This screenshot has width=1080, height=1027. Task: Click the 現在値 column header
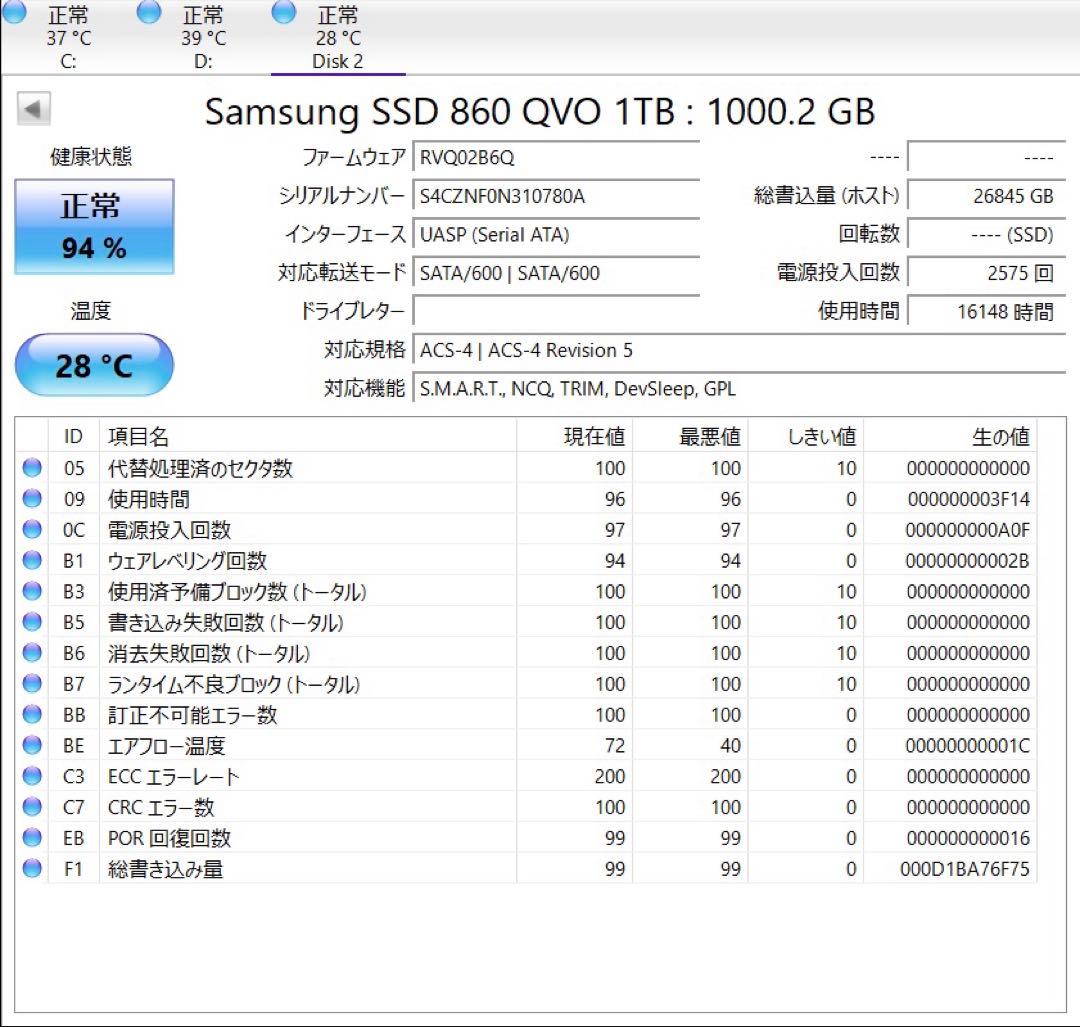pos(574,436)
